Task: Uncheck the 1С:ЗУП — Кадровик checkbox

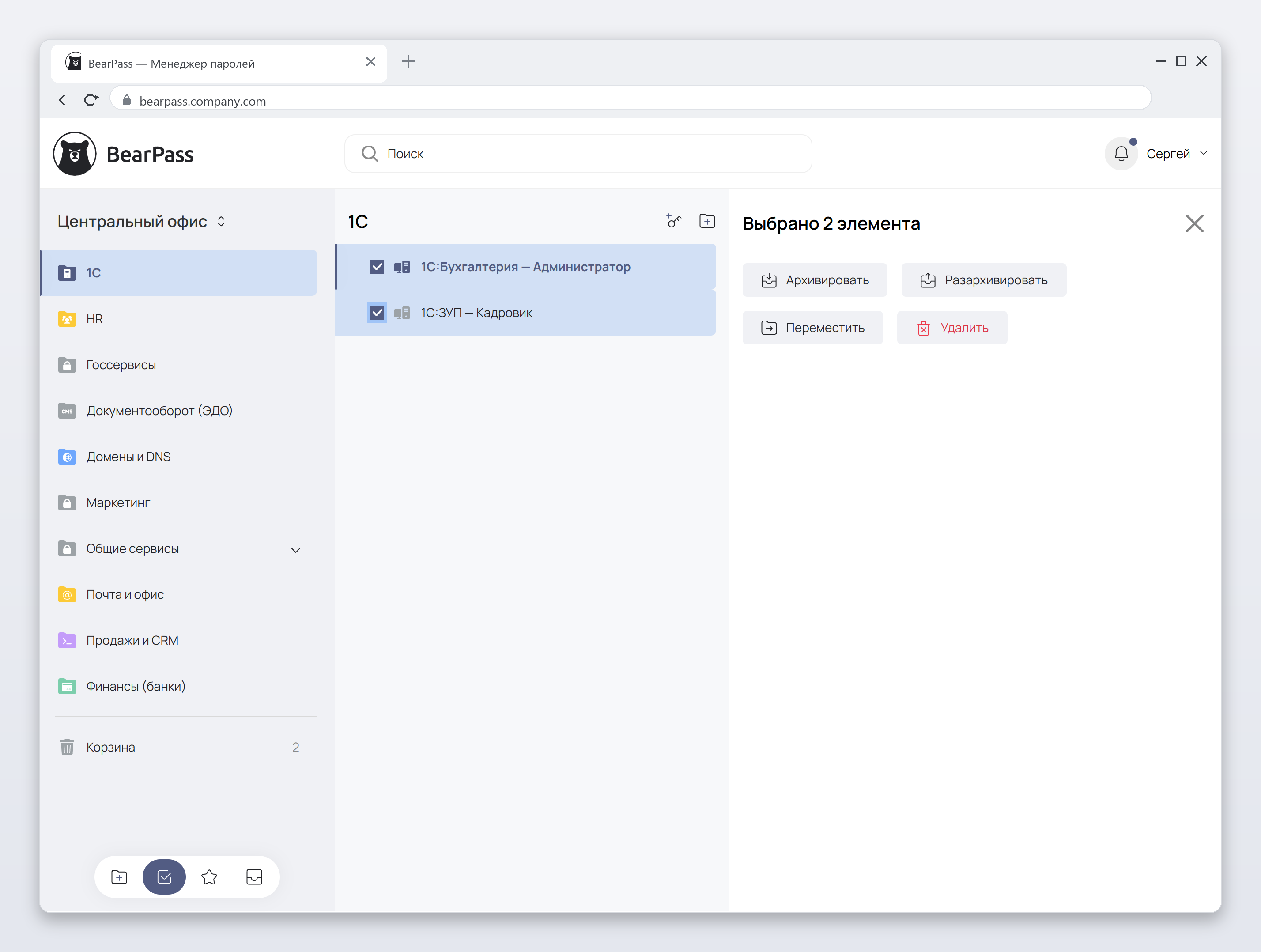Action: point(377,312)
